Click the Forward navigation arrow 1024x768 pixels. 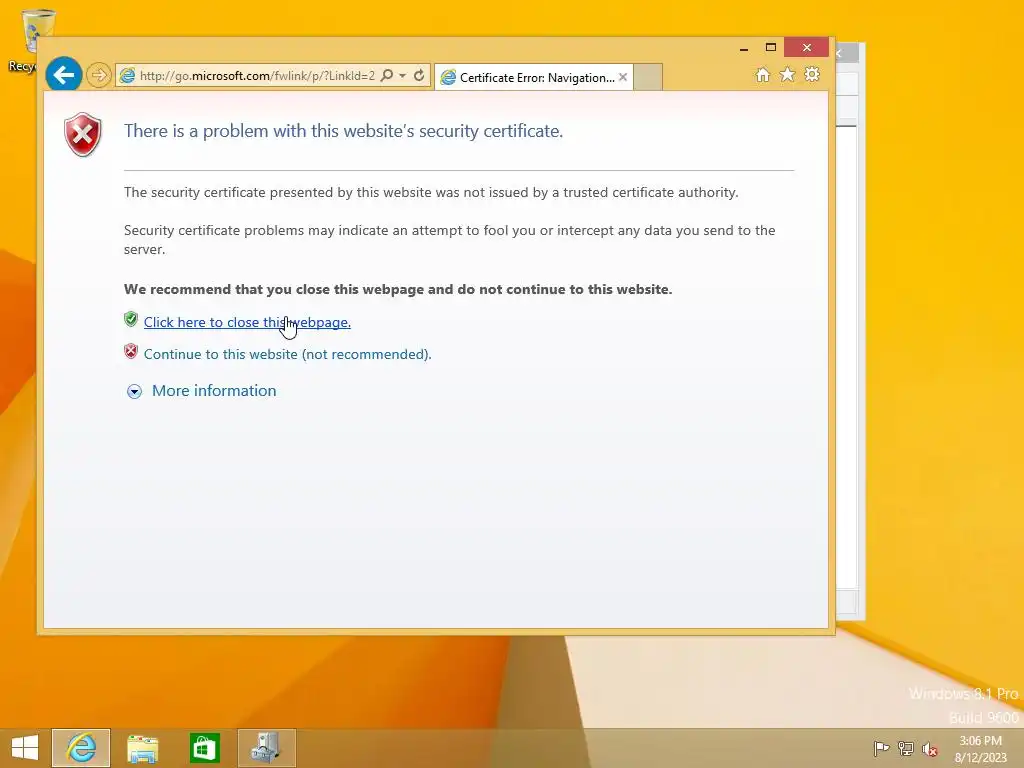tap(99, 76)
